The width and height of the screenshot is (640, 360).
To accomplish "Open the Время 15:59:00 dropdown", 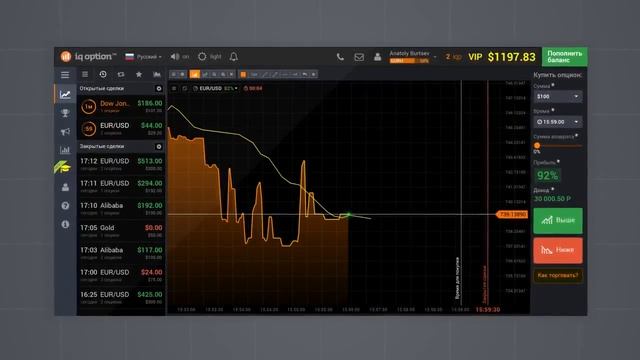I will pos(558,122).
